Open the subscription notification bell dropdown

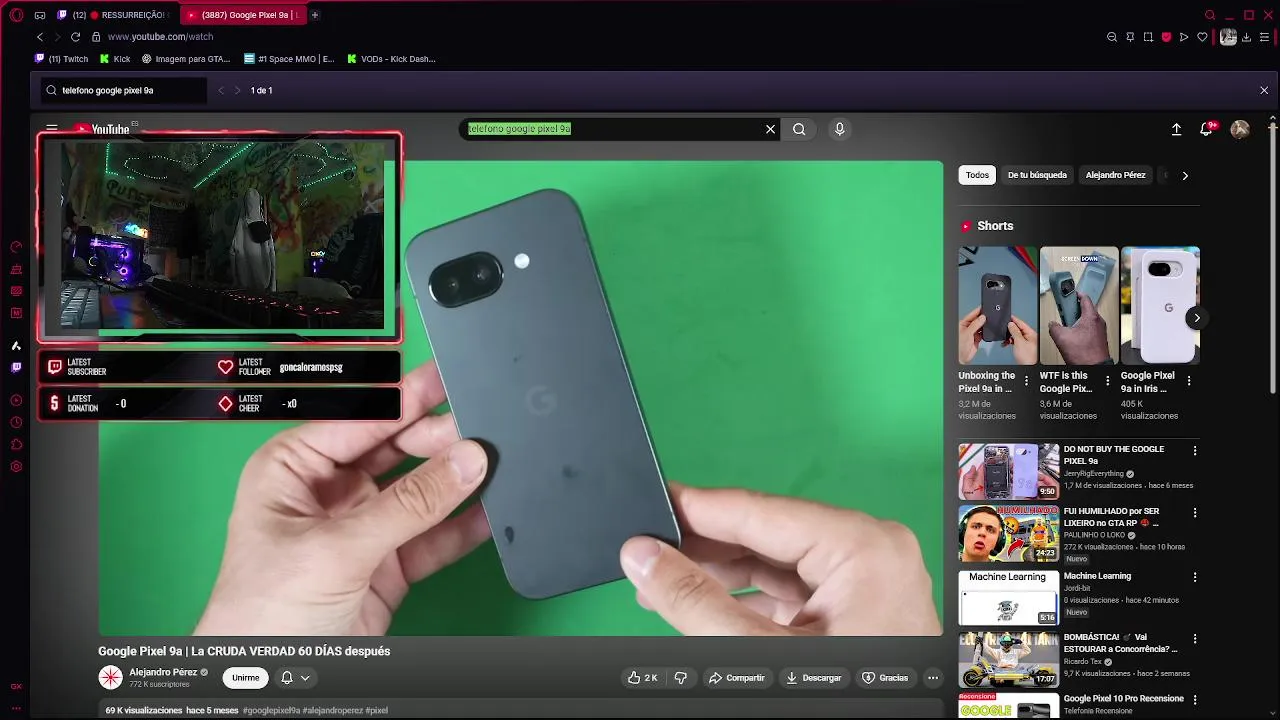coord(295,678)
